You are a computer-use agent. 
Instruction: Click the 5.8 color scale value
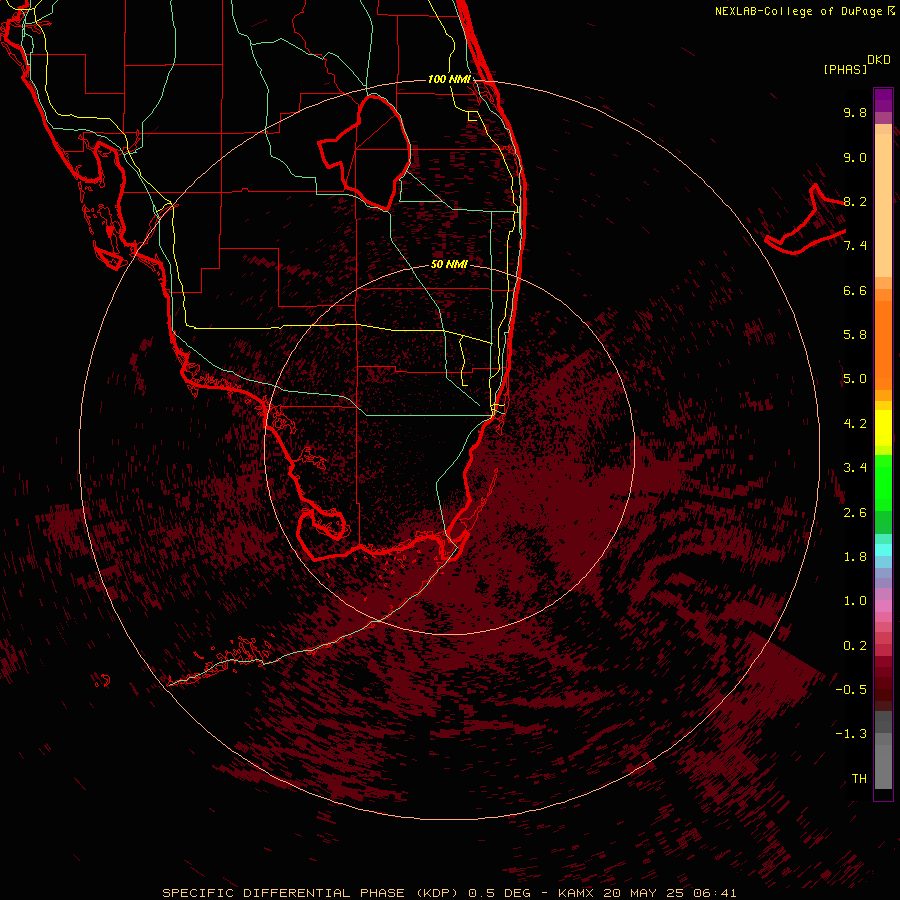[x=855, y=335]
